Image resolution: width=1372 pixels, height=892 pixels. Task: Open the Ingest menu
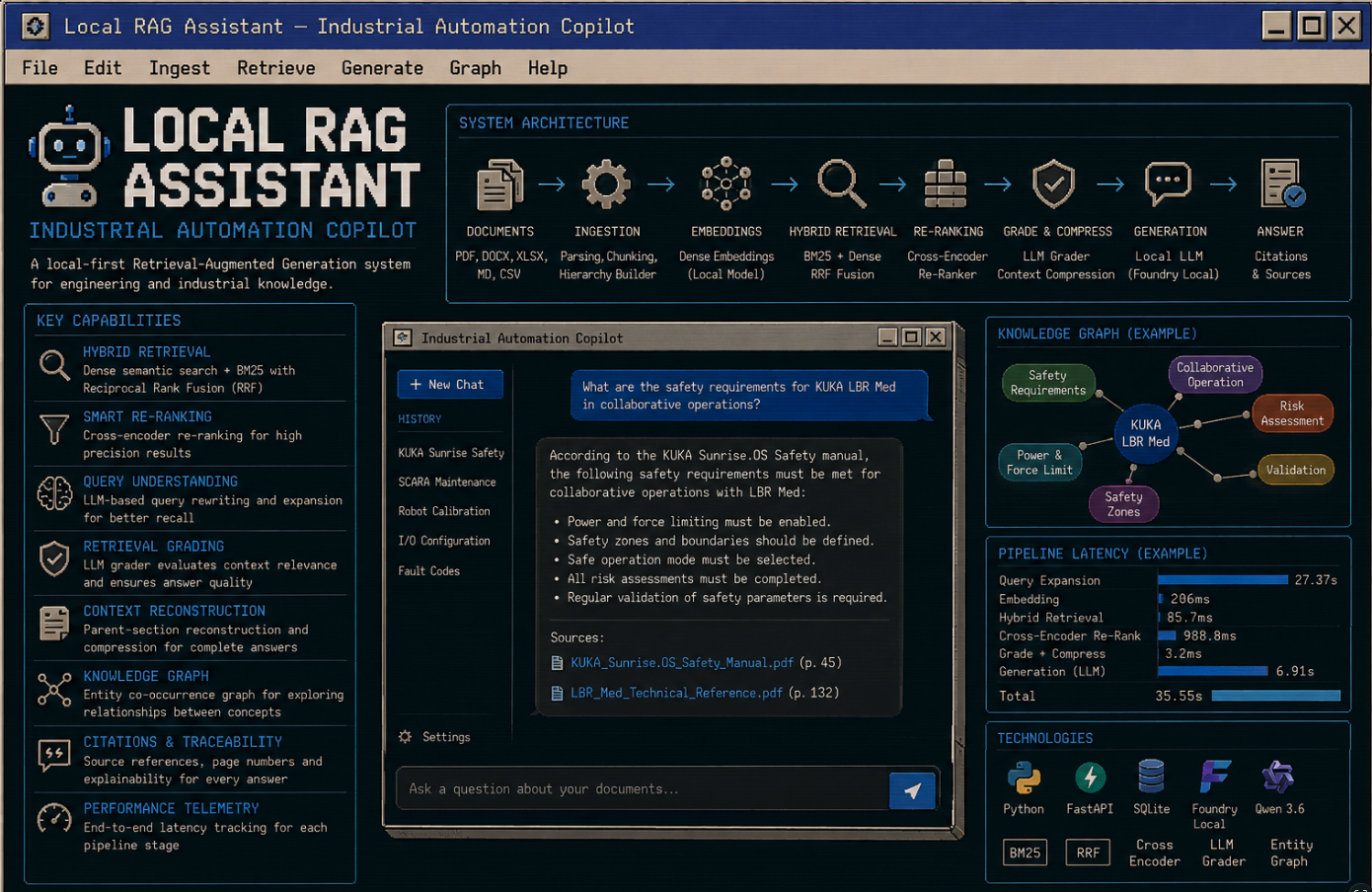[x=180, y=68]
